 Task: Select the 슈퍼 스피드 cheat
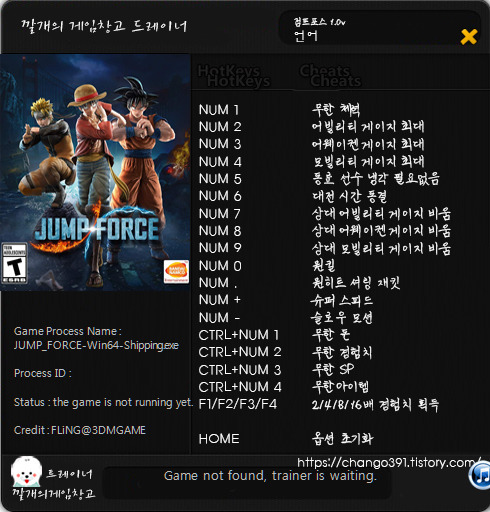pyautogui.click(x=342, y=300)
